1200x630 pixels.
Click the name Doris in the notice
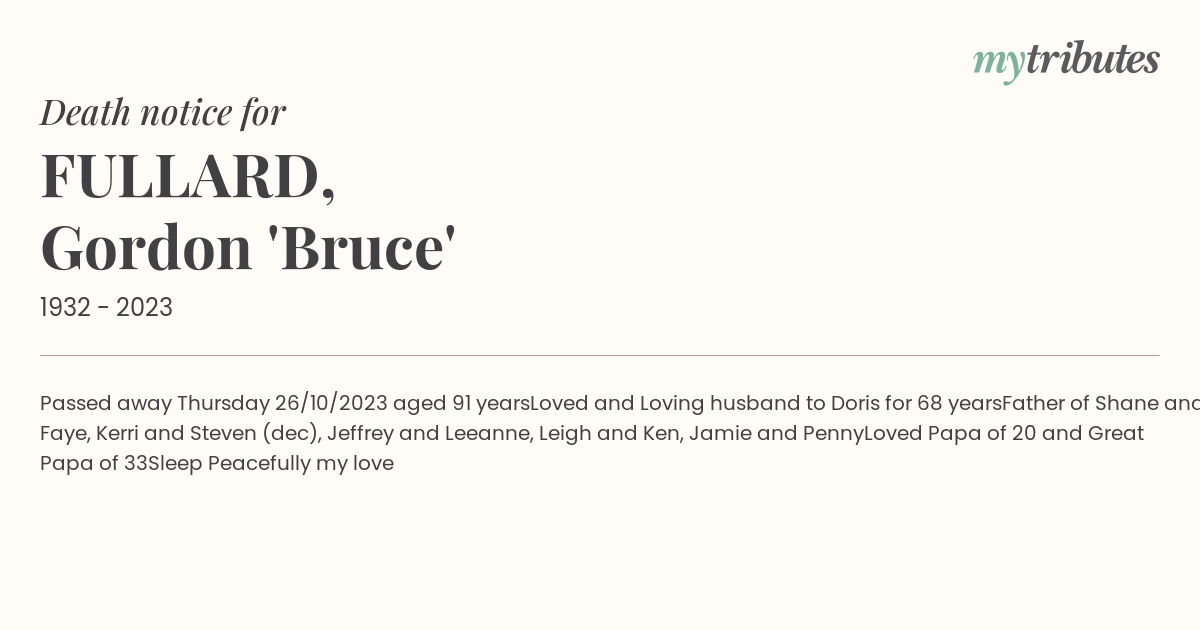click(x=855, y=403)
